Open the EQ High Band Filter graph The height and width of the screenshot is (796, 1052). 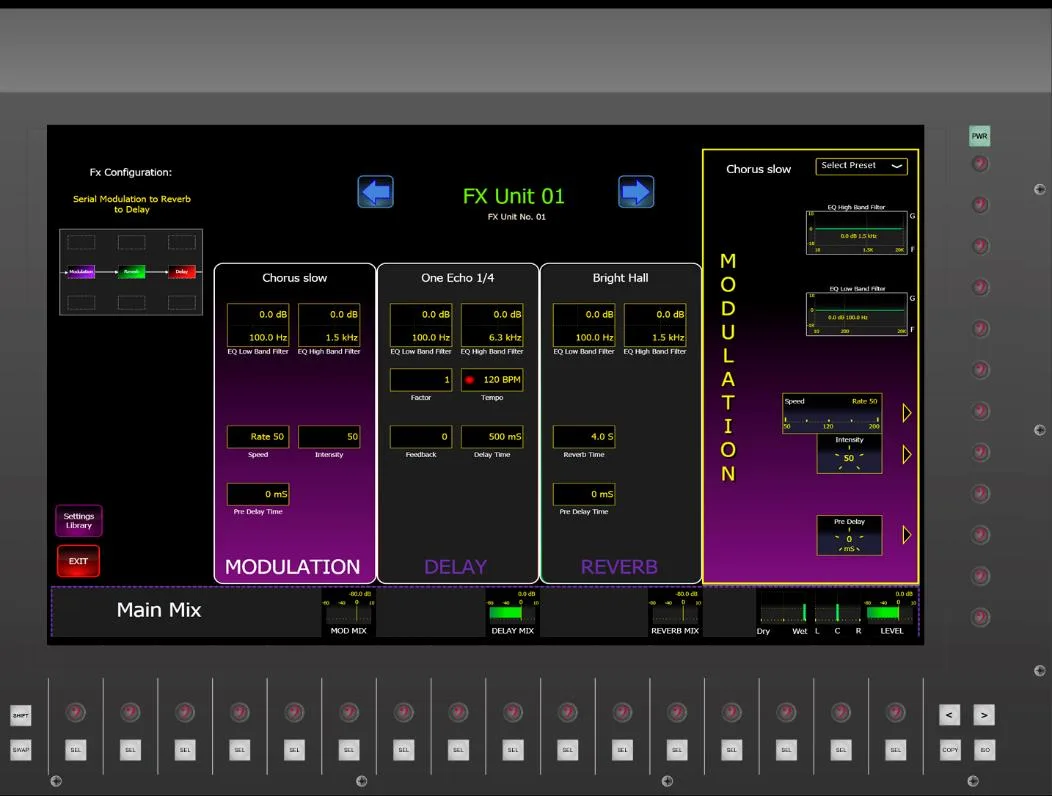point(857,232)
